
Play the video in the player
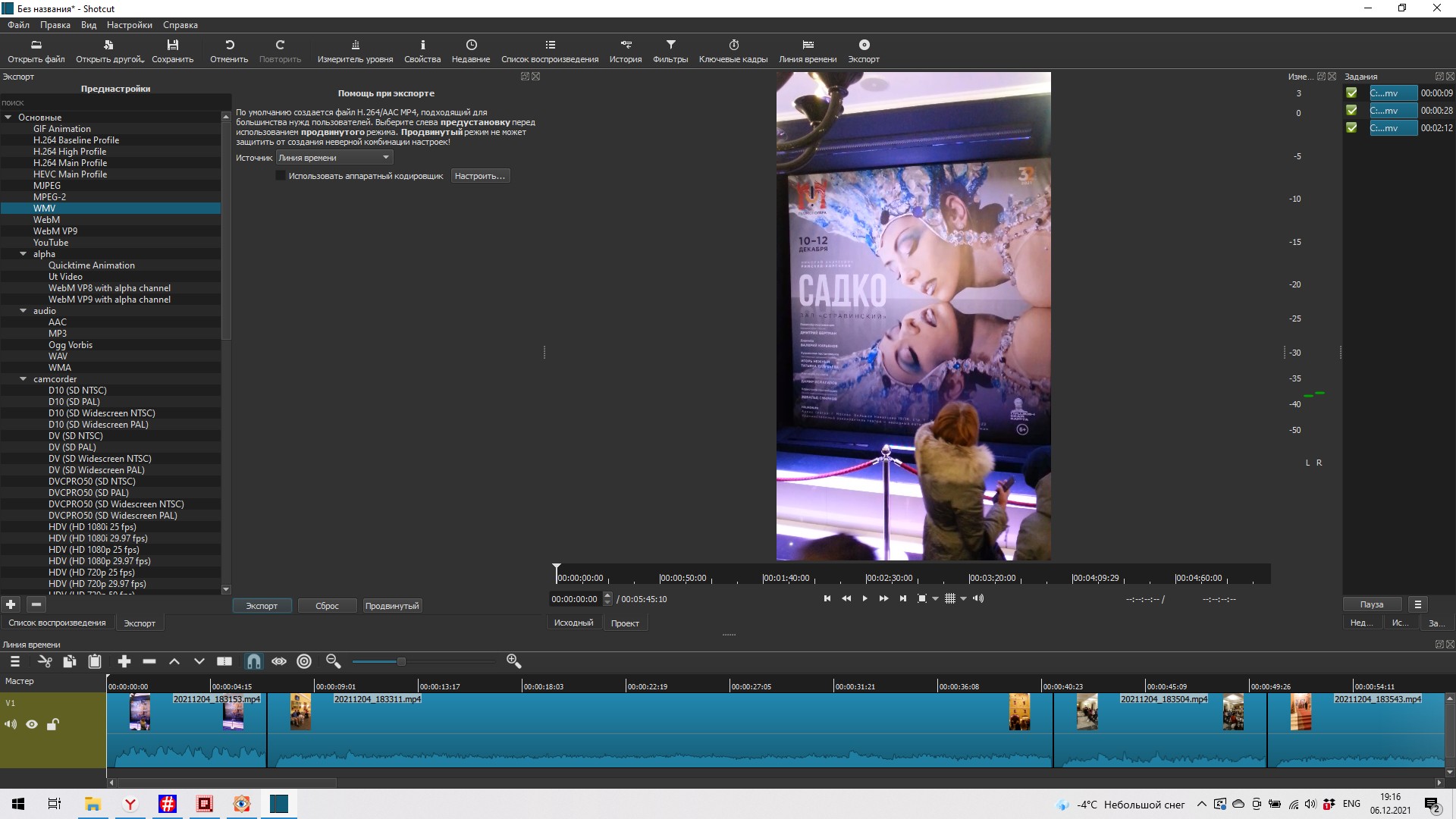(x=864, y=599)
